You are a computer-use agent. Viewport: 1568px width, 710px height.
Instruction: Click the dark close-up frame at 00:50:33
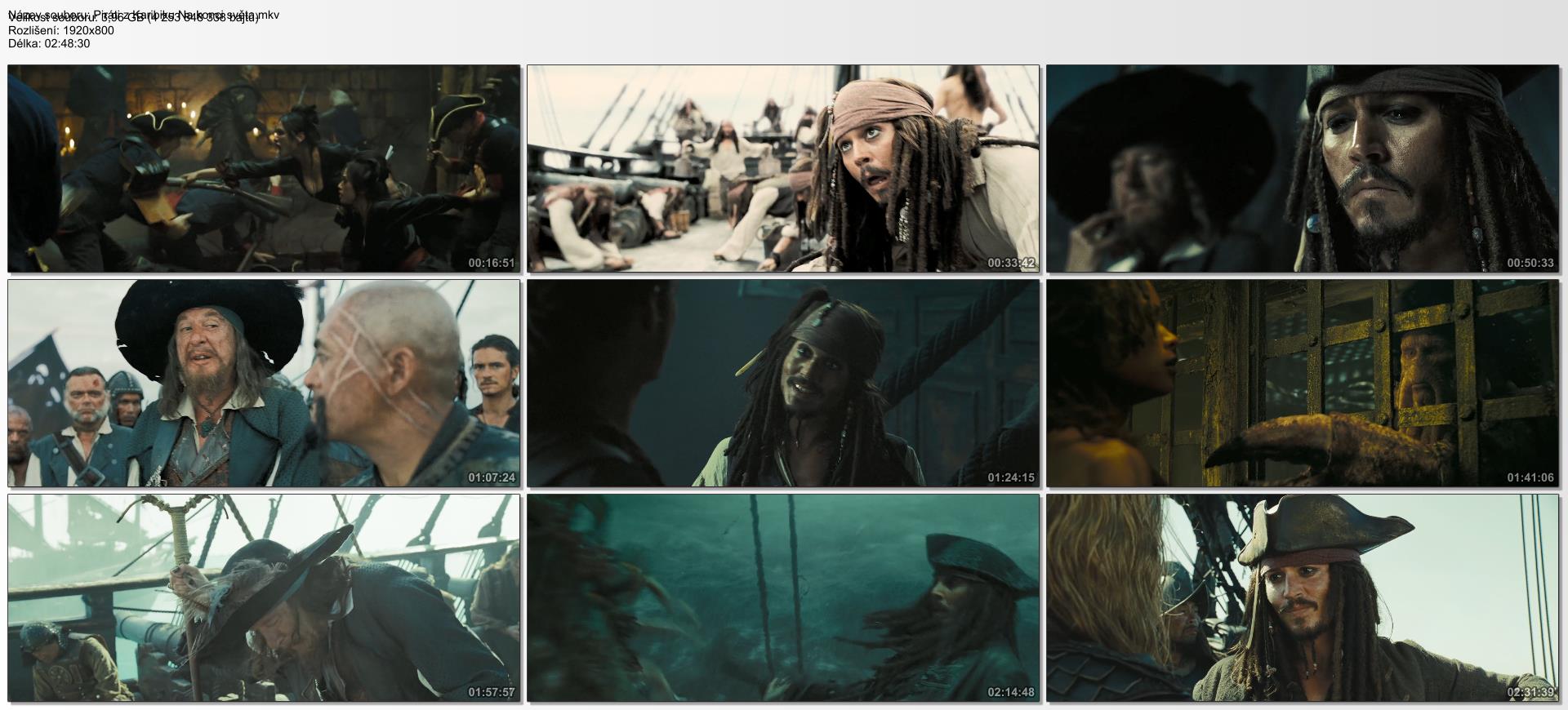coord(1303,168)
